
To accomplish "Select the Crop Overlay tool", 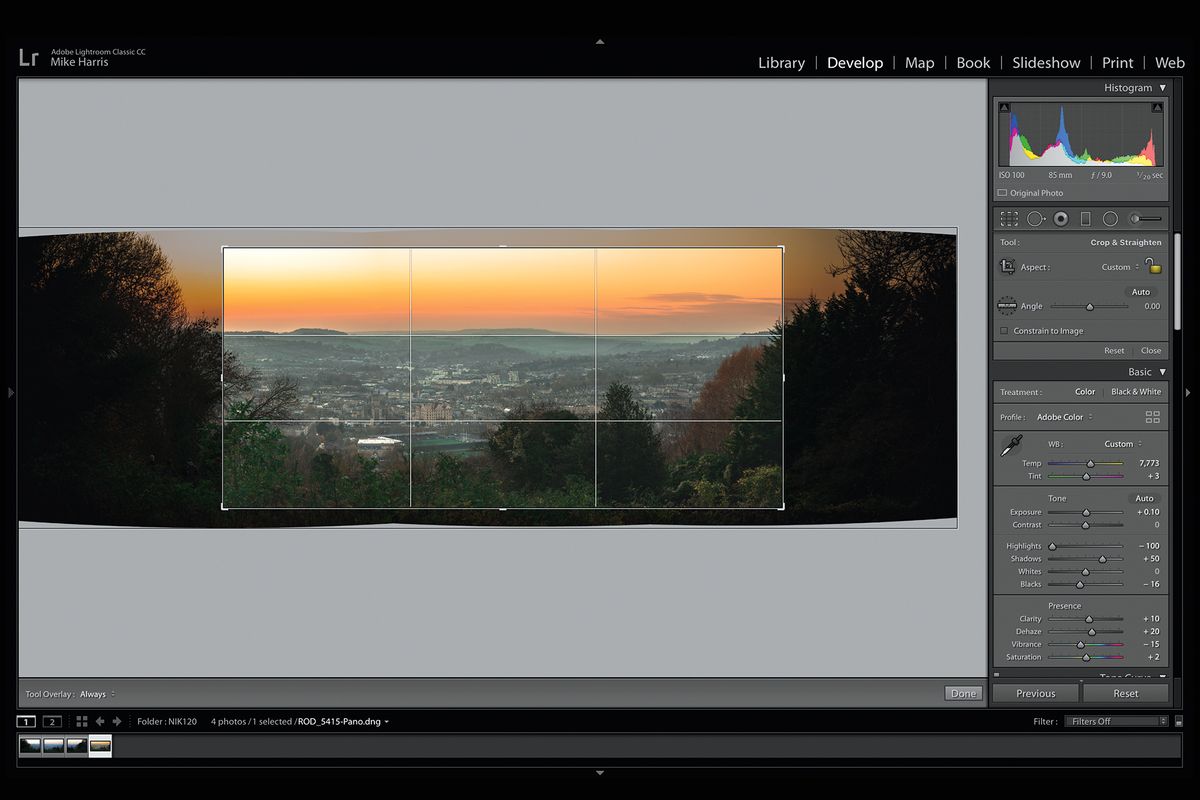I will pyautogui.click(x=1009, y=218).
